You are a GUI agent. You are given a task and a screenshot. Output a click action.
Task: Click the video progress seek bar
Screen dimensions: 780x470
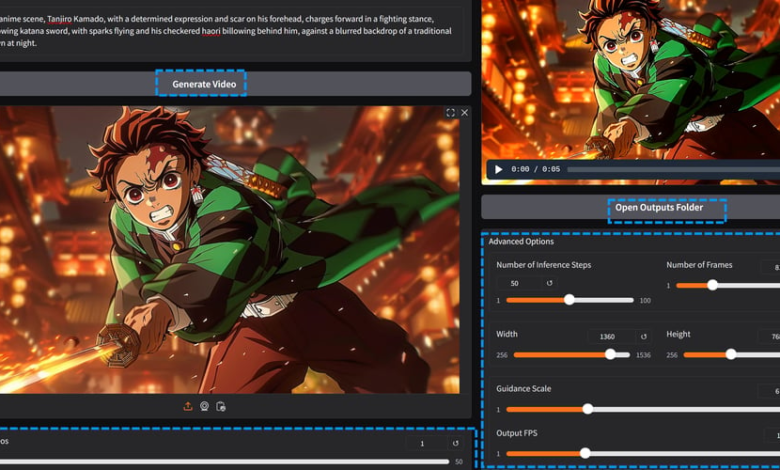[674, 169]
